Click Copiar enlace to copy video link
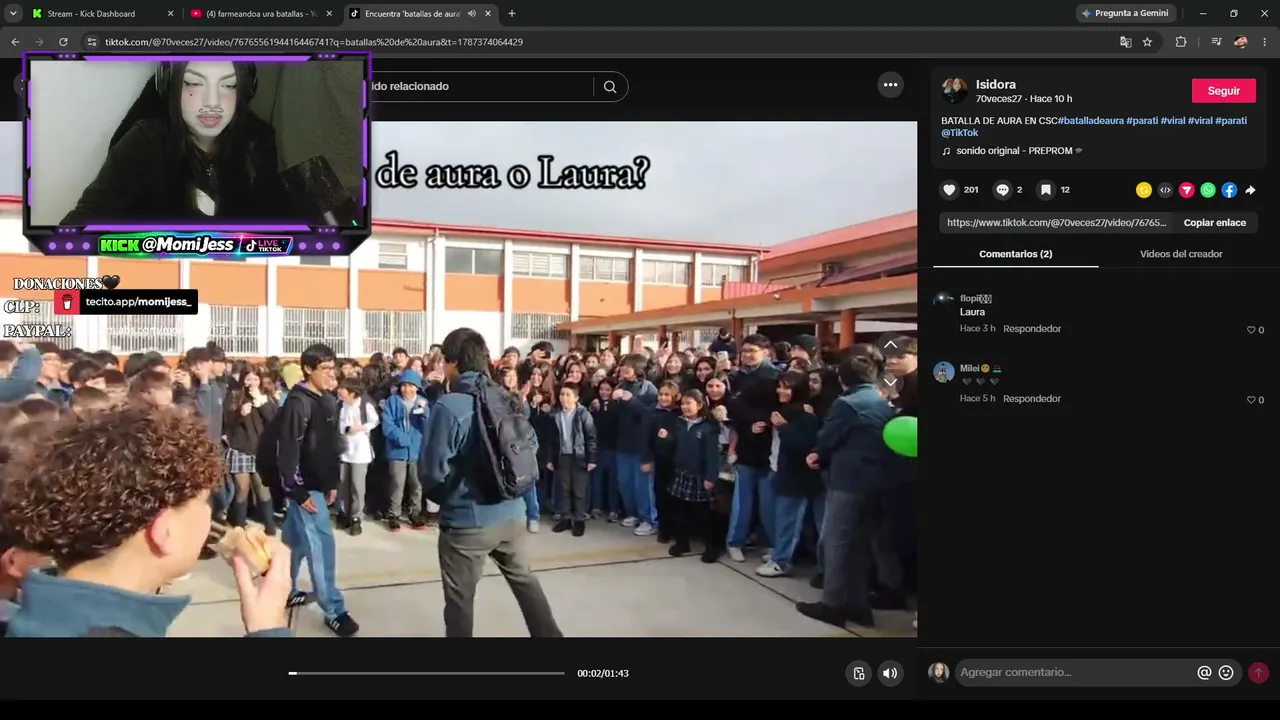The image size is (1280, 720). [x=1214, y=223]
